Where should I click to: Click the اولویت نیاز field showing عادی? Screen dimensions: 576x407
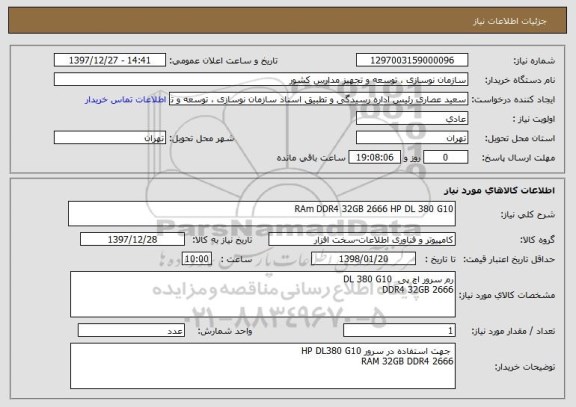tap(412, 119)
